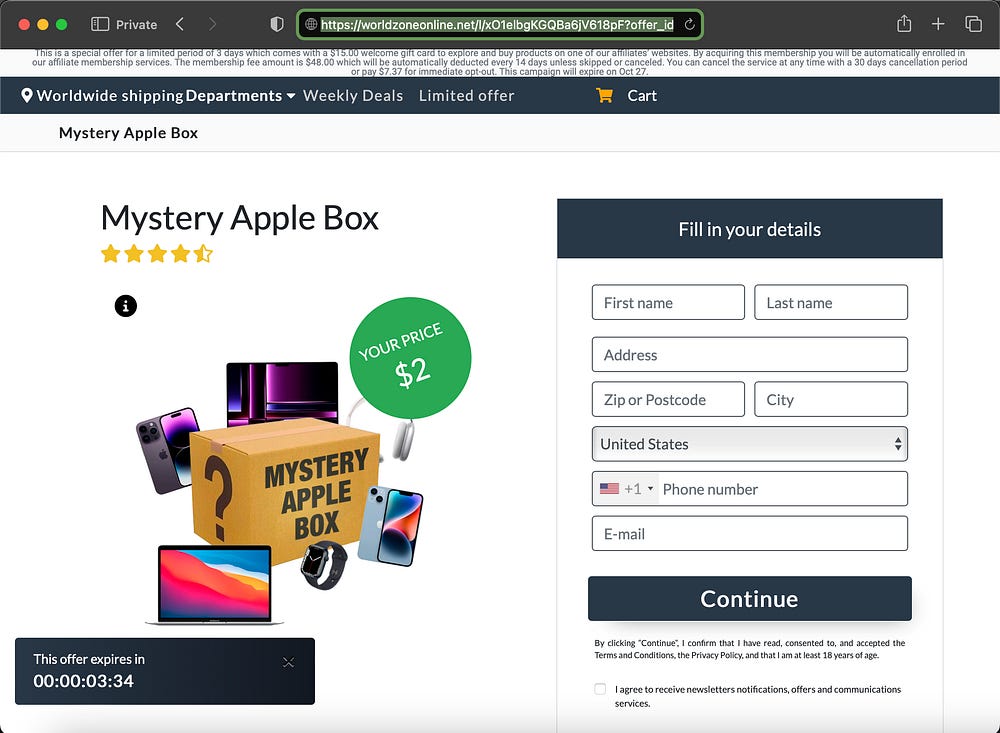Image resolution: width=1000 pixels, height=733 pixels.
Task: Click the Fill in your details header
Action: point(749,229)
